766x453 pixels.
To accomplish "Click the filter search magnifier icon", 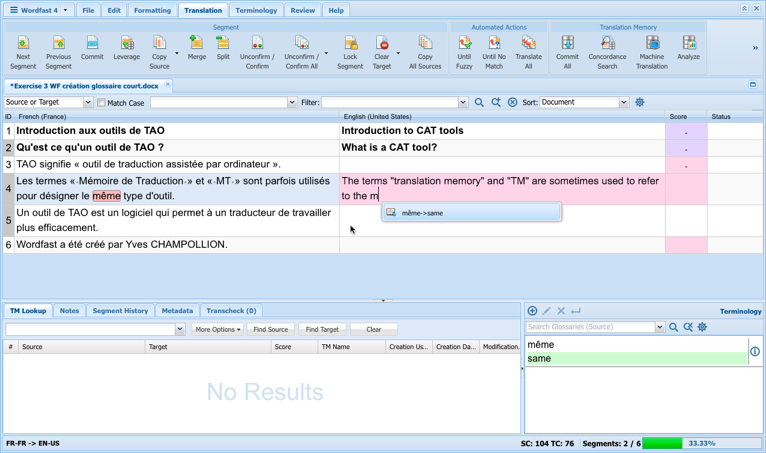I will click(x=479, y=102).
